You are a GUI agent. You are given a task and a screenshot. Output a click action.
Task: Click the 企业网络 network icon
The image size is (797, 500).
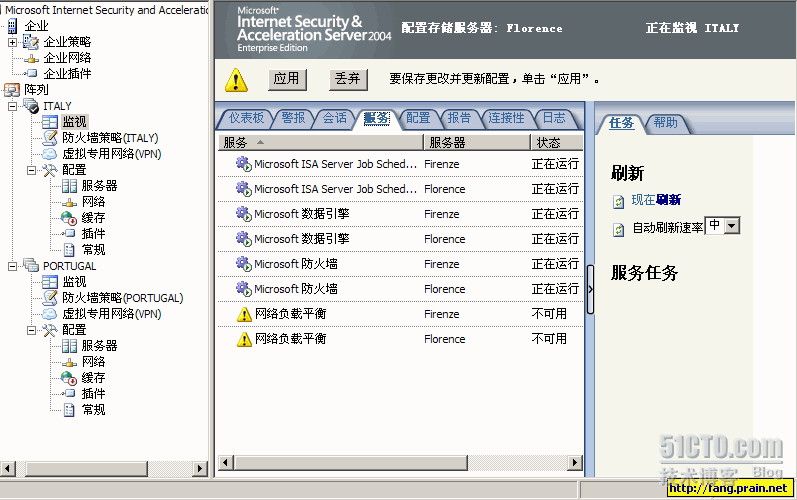31,58
